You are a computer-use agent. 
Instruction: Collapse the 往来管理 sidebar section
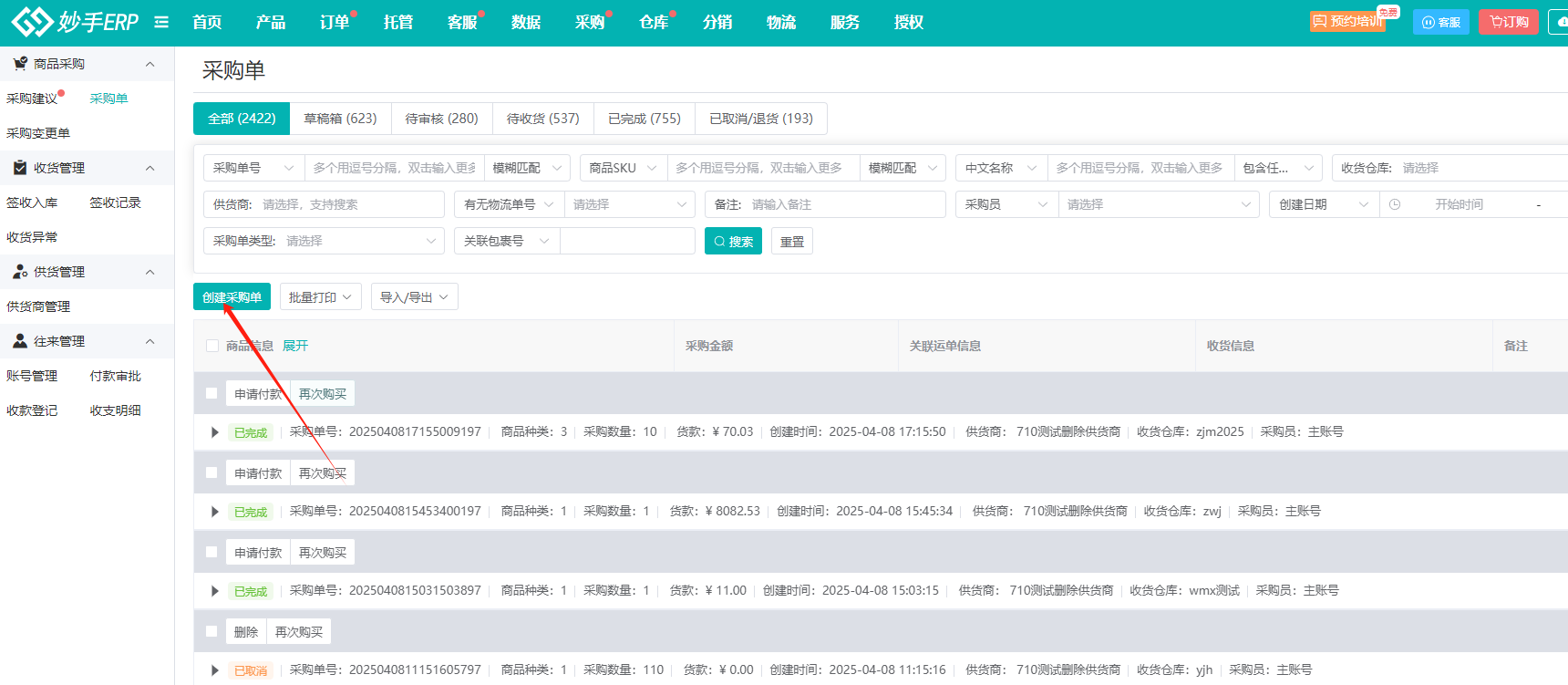click(150, 341)
